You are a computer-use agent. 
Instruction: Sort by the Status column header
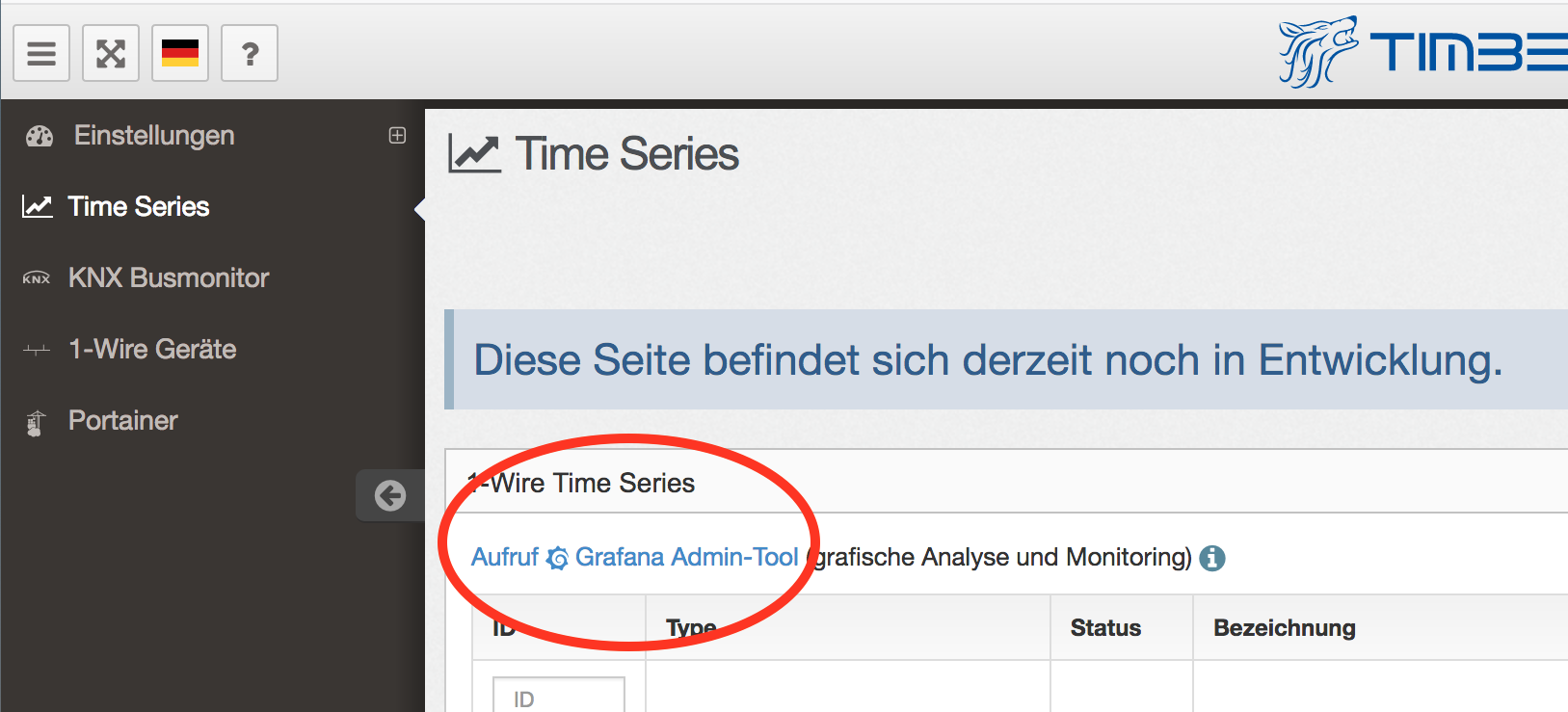[1105, 628]
